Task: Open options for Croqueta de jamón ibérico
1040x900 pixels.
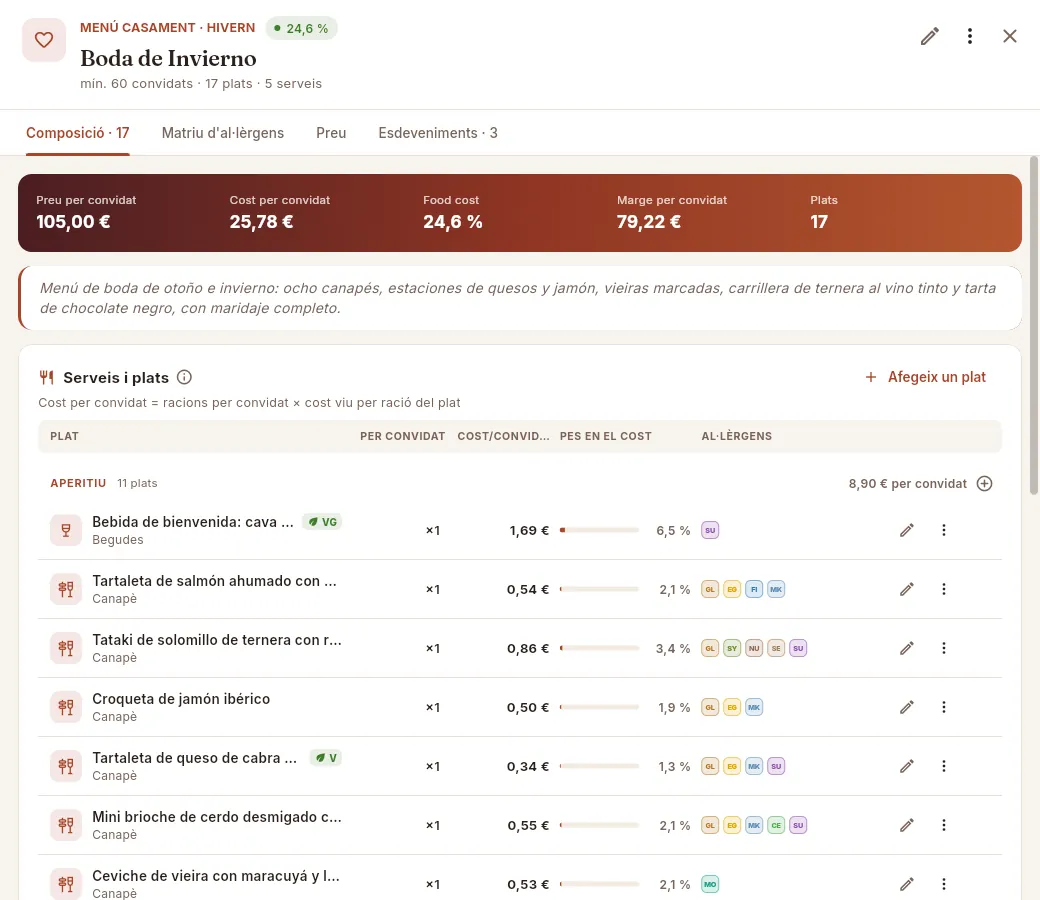Action: click(944, 707)
